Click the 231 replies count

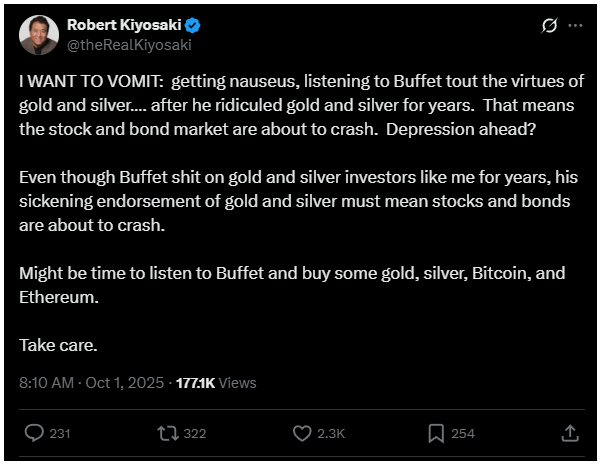tap(59, 434)
